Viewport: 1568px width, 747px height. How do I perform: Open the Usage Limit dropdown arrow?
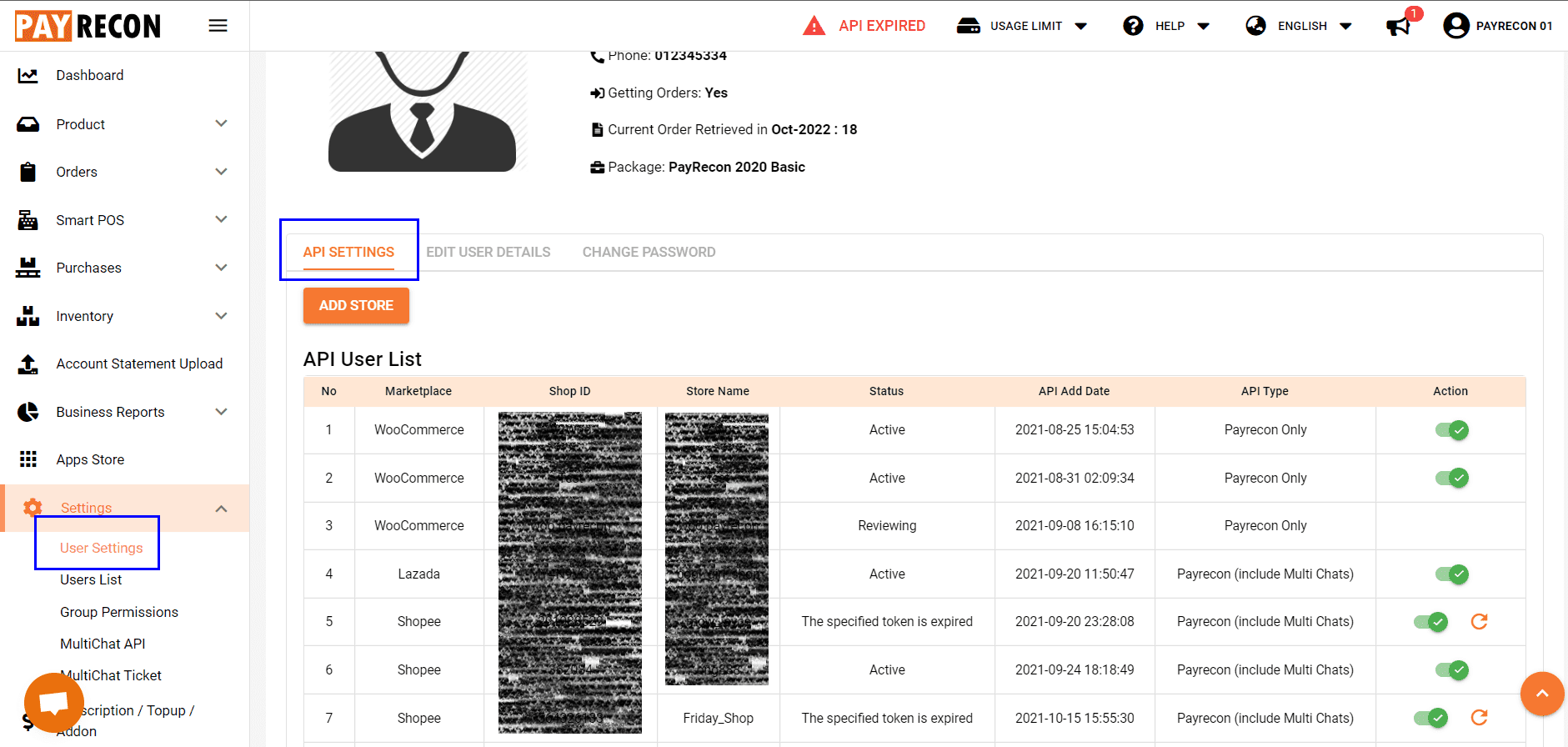point(1081,26)
